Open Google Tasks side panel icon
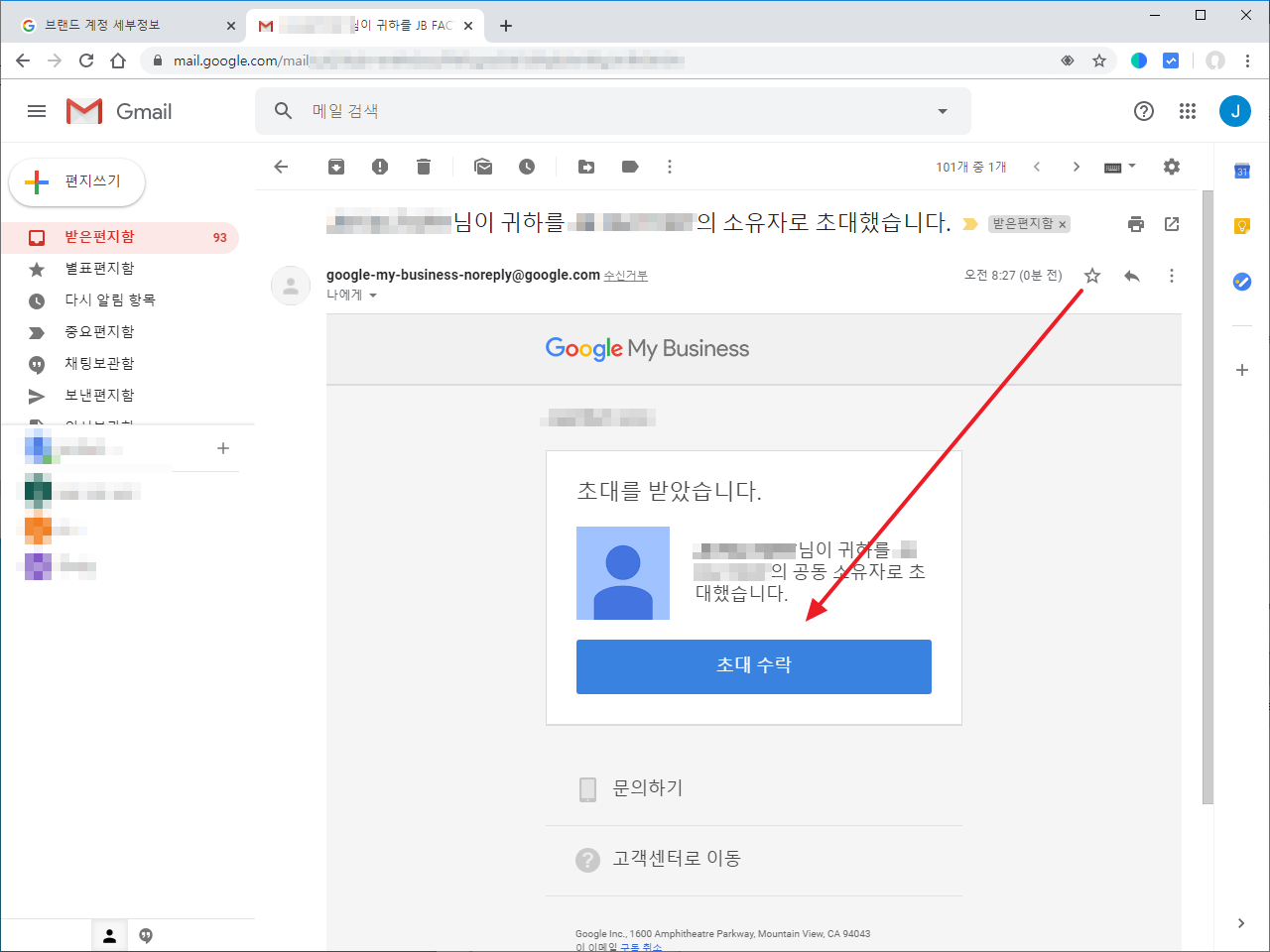This screenshot has height=952, width=1270. [1242, 282]
